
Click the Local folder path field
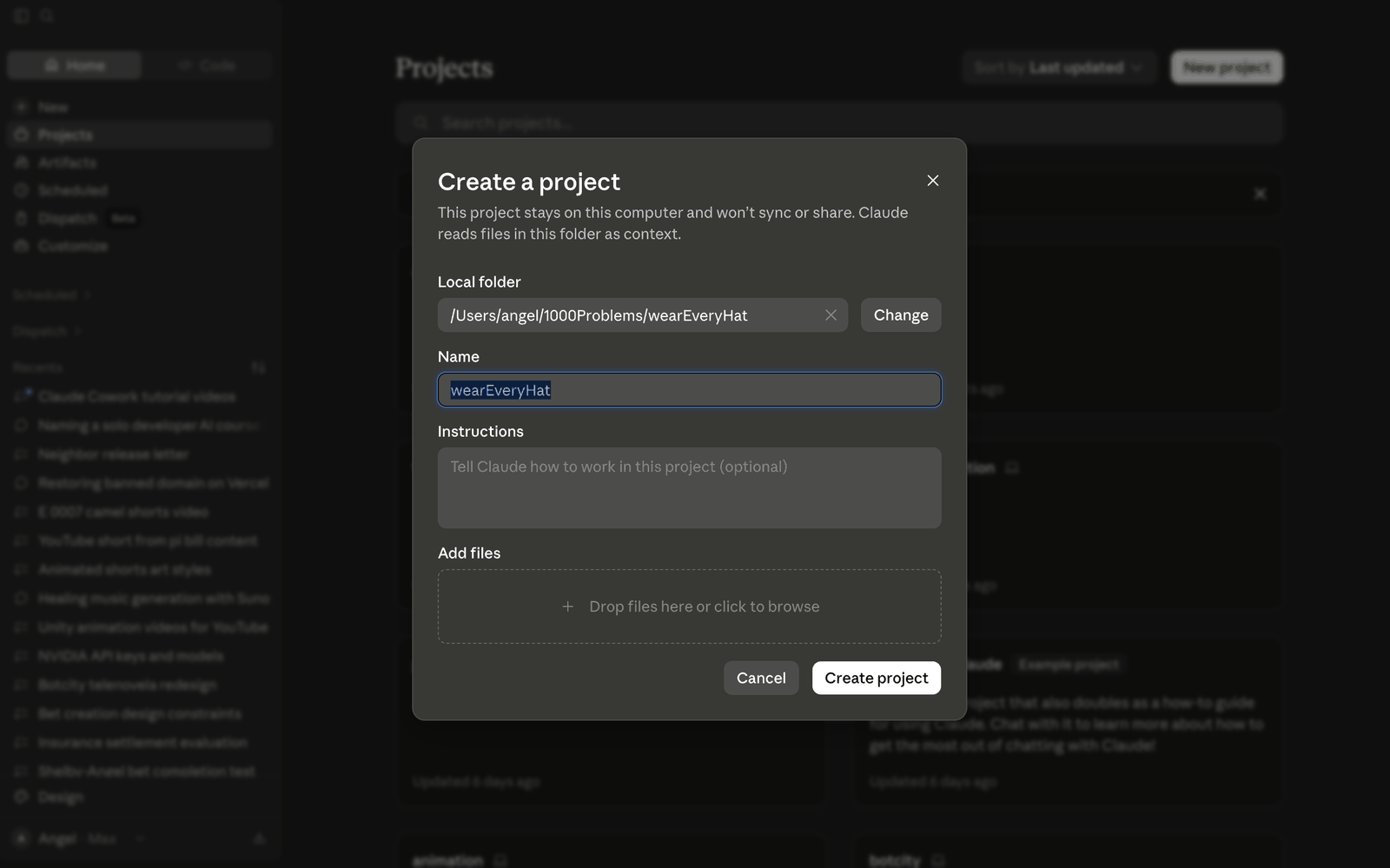(642, 315)
